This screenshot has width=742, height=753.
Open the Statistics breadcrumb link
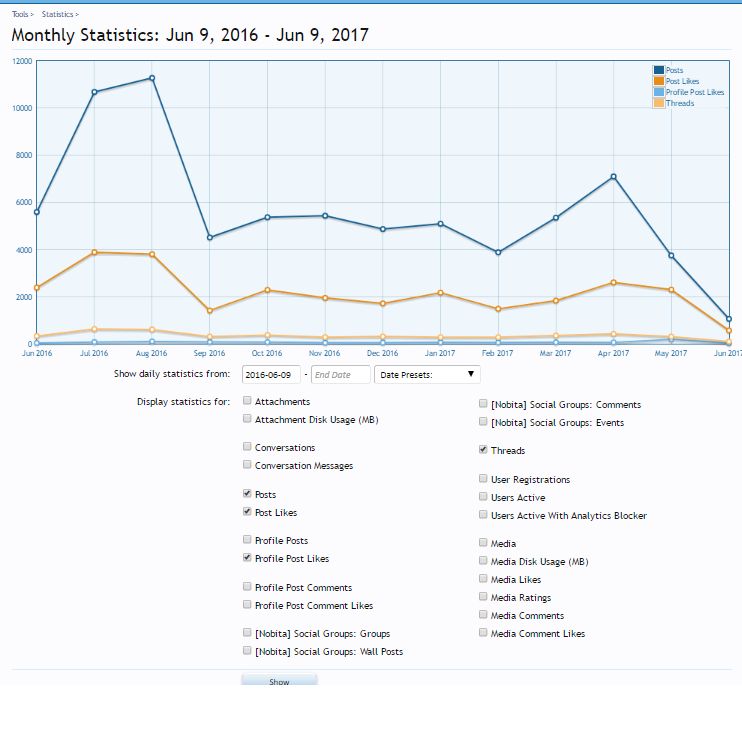(x=58, y=15)
